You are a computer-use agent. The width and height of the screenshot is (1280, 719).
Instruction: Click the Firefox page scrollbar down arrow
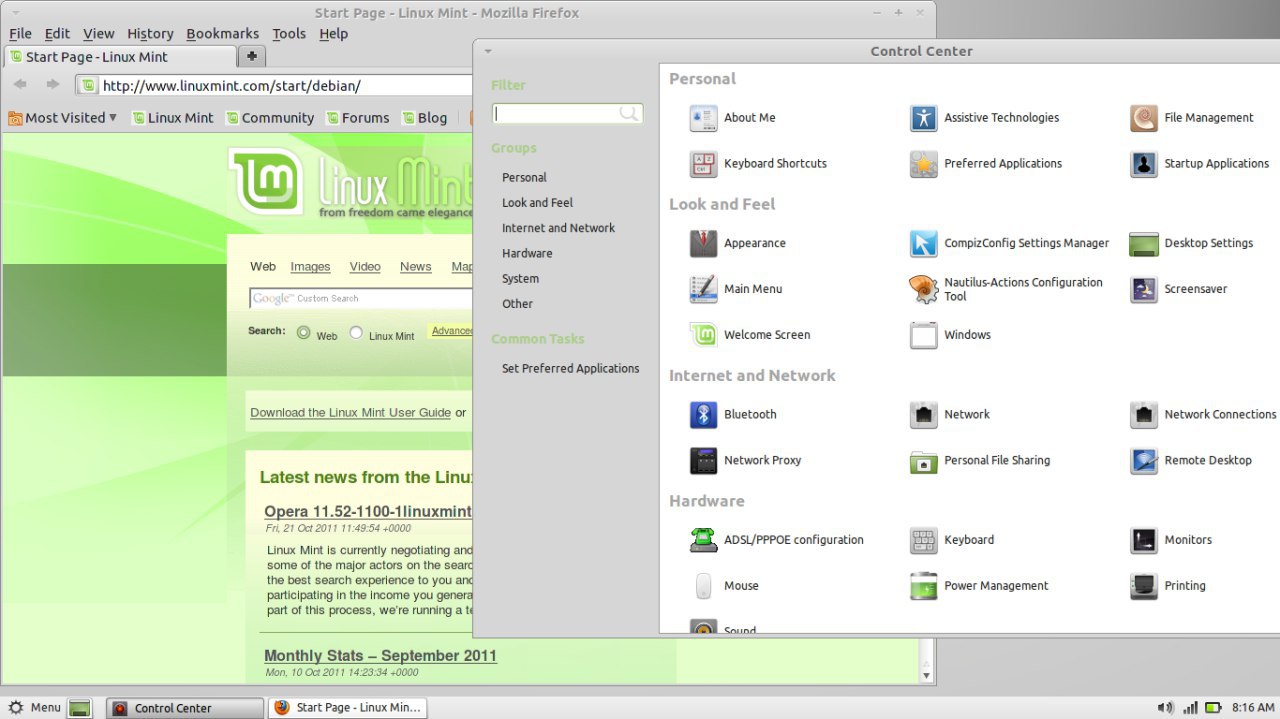point(927,676)
